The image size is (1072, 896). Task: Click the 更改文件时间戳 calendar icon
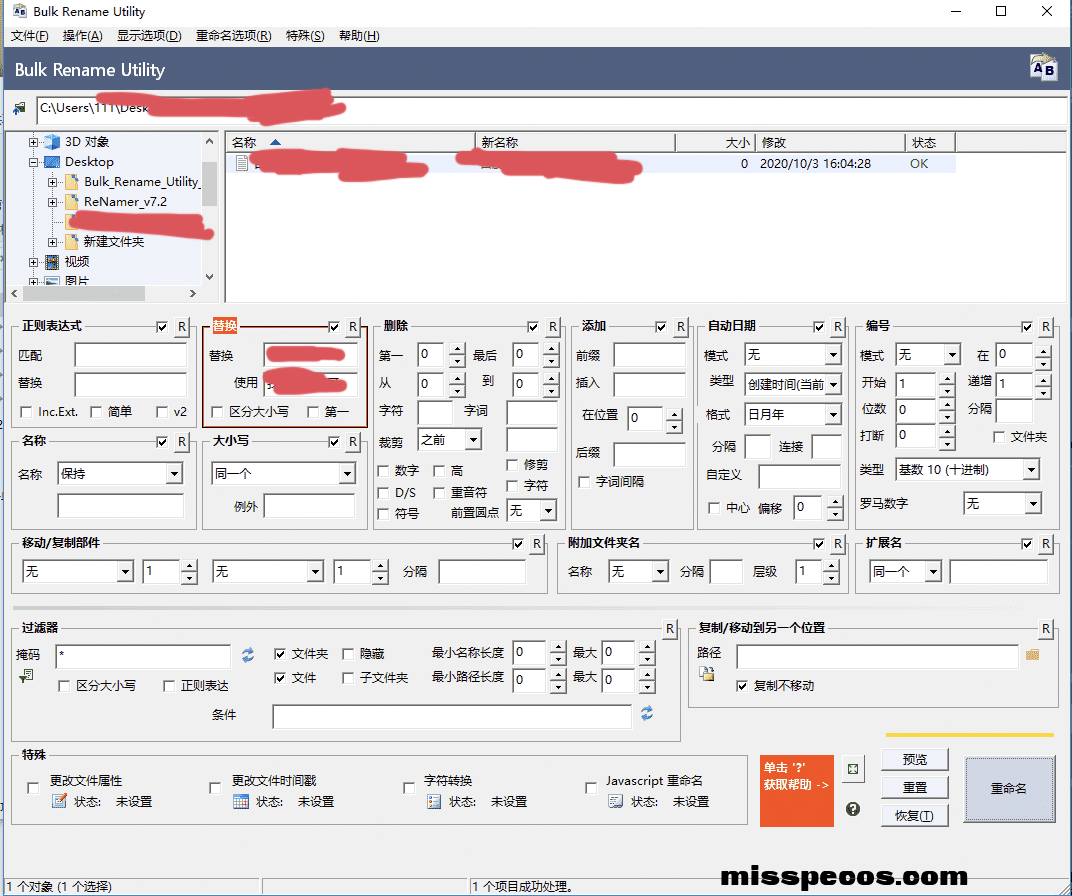[241, 801]
